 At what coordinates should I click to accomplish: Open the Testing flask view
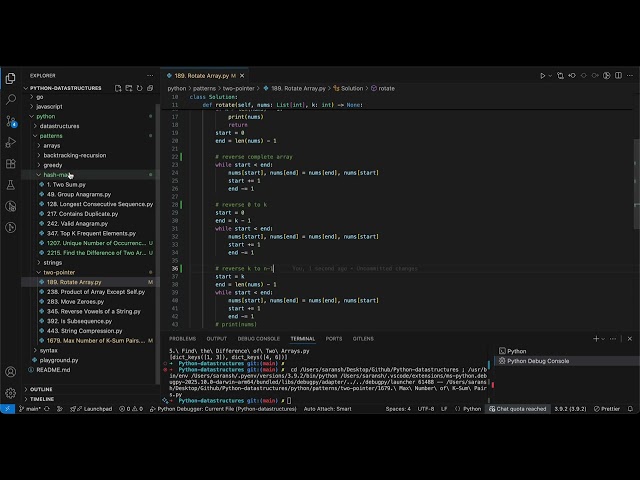tap(11, 185)
